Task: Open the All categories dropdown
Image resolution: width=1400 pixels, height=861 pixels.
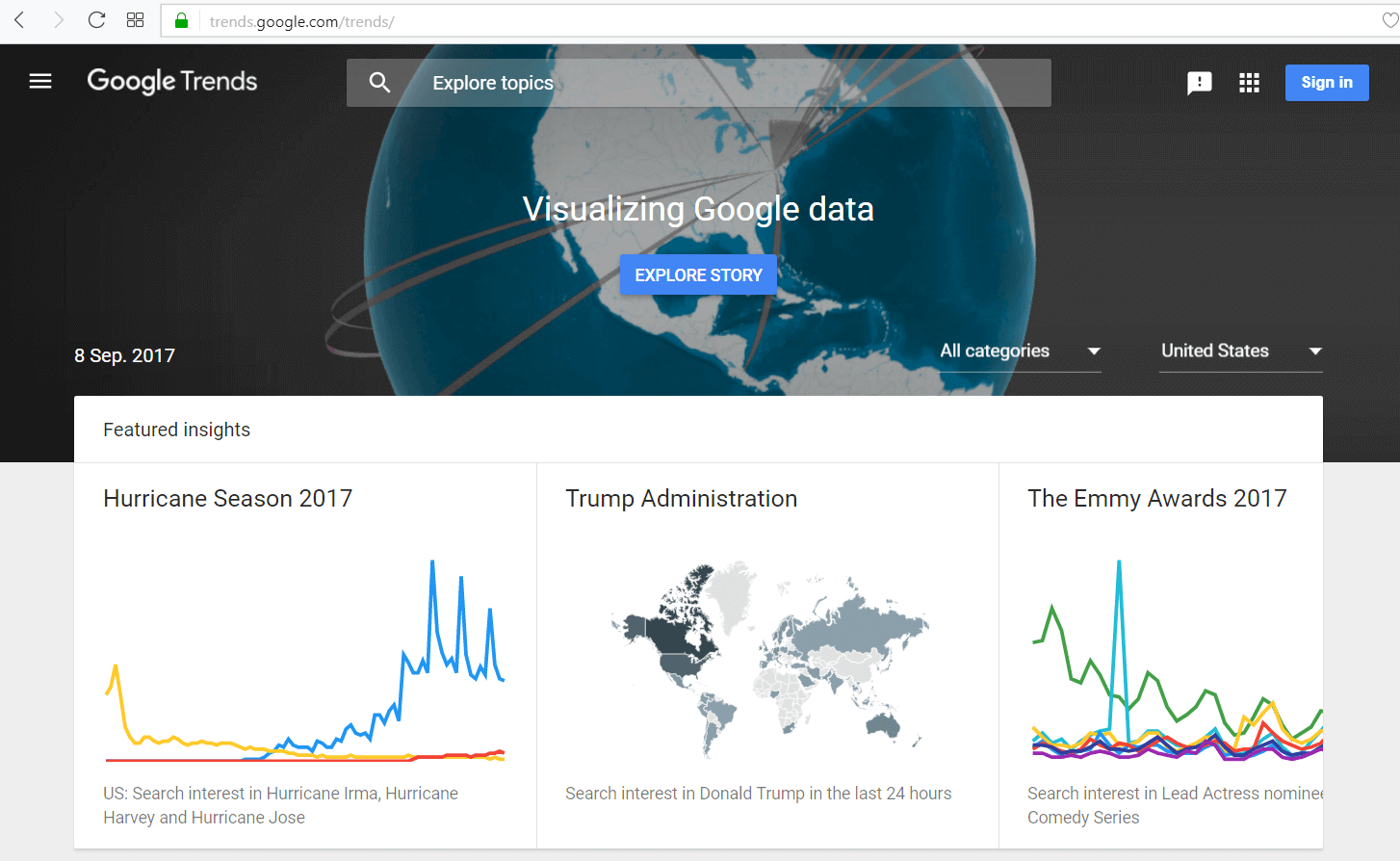Action: pos(1020,352)
